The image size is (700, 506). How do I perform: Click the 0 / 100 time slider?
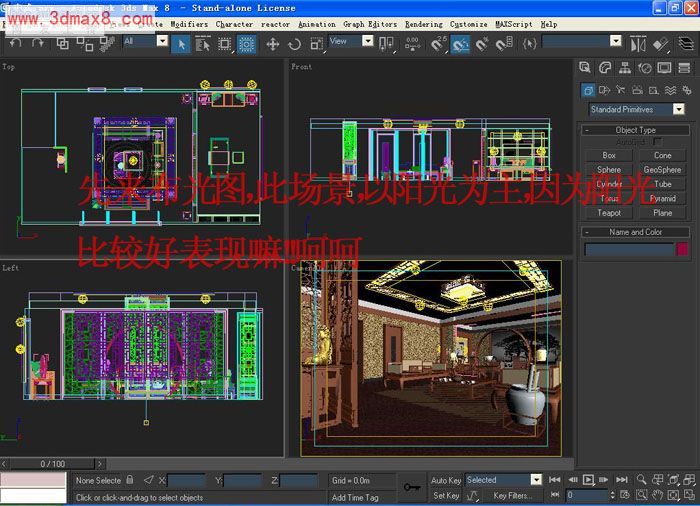coord(53,464)
